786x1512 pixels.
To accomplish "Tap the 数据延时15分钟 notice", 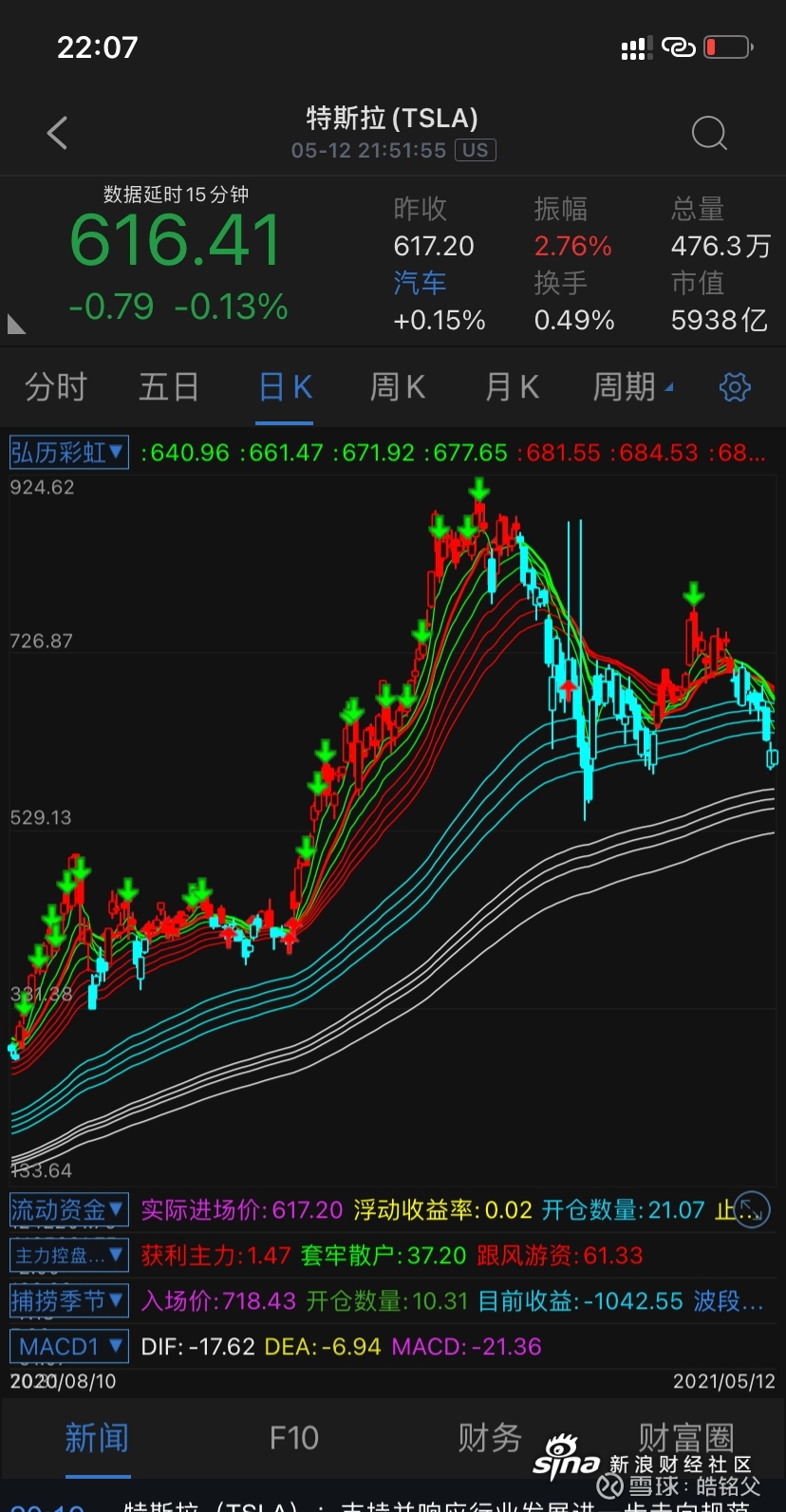I will [x=176, y=195].
